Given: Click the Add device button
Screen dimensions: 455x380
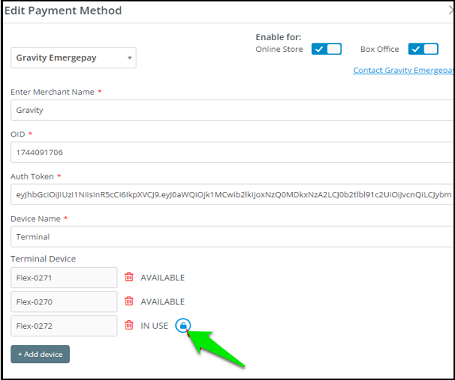Looking at the screenshot, I should click(x=40, y=354).
